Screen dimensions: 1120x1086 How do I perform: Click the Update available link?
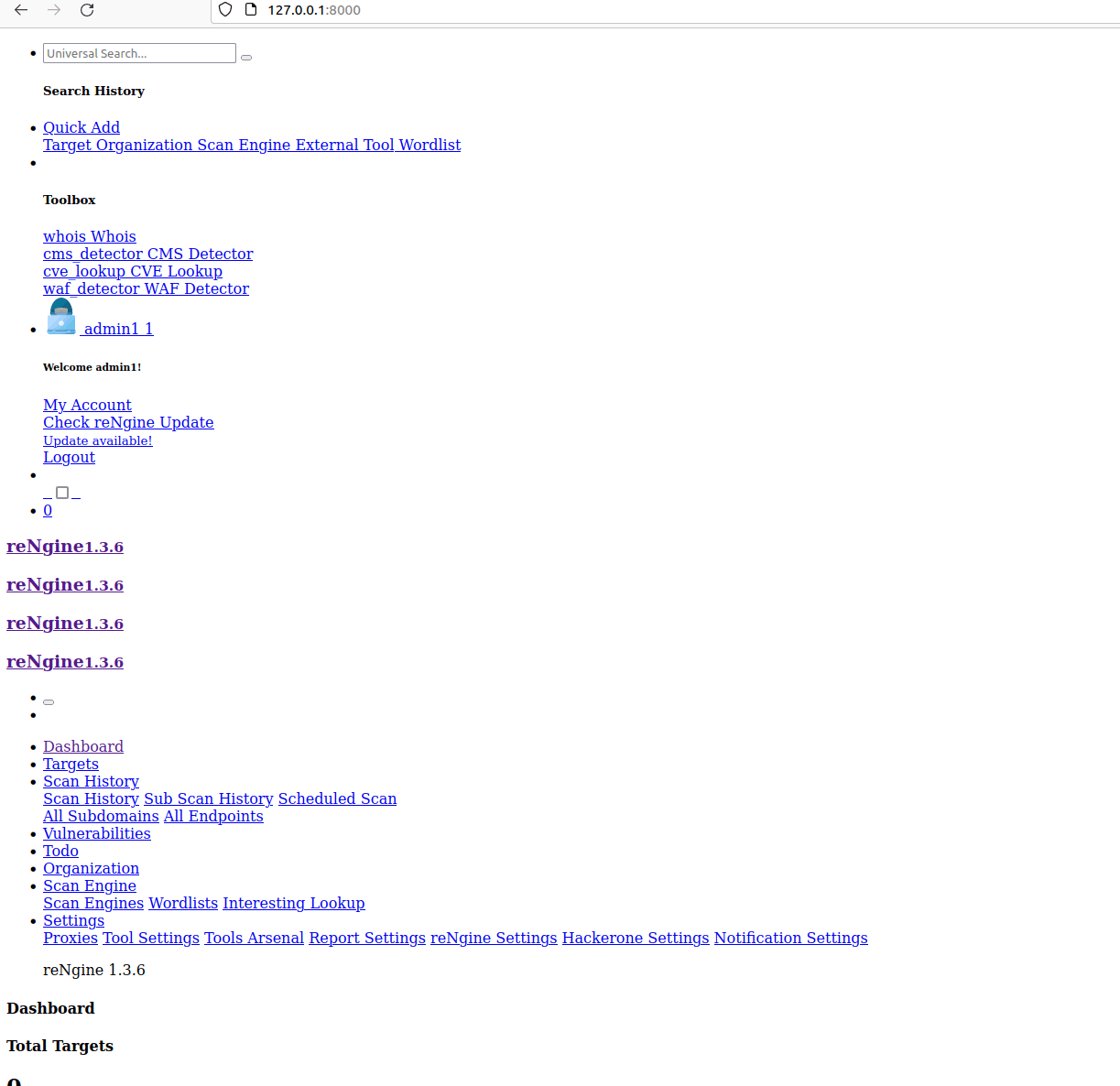[x=97, y=440]
